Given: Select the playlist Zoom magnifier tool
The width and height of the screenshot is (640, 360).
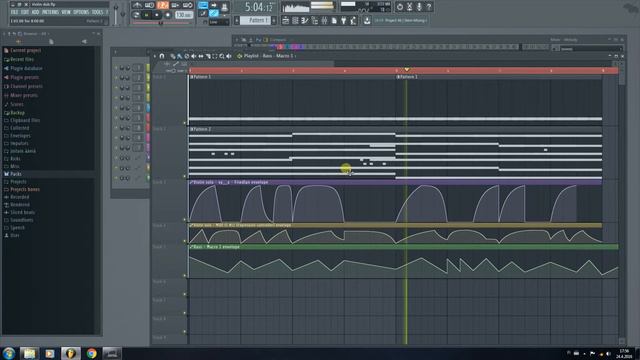Looking at the screenshot, I should (222, 56).
